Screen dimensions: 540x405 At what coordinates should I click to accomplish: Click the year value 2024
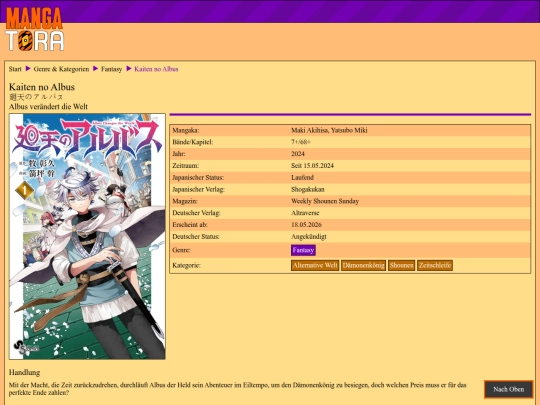pos(298,154)
